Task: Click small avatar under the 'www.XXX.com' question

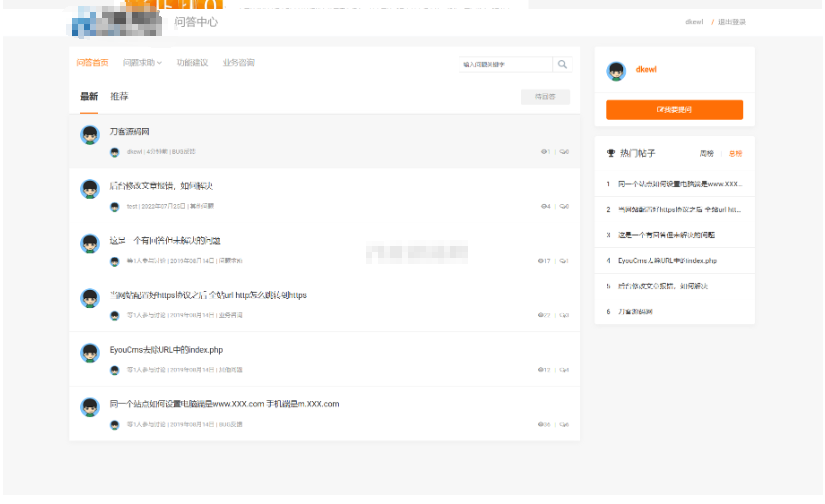Action: click(115, 425)
